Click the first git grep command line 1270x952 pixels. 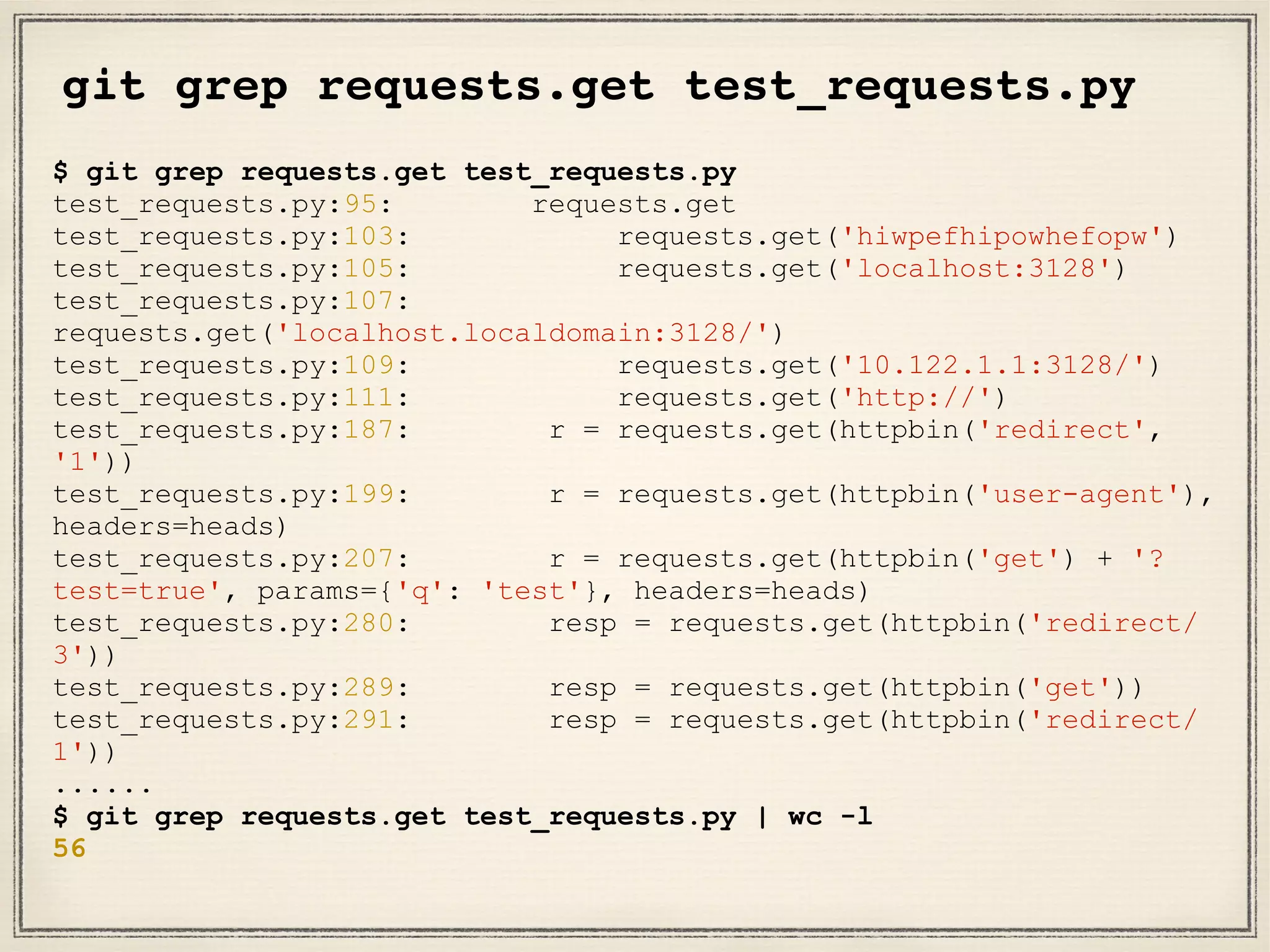[394, 172]
